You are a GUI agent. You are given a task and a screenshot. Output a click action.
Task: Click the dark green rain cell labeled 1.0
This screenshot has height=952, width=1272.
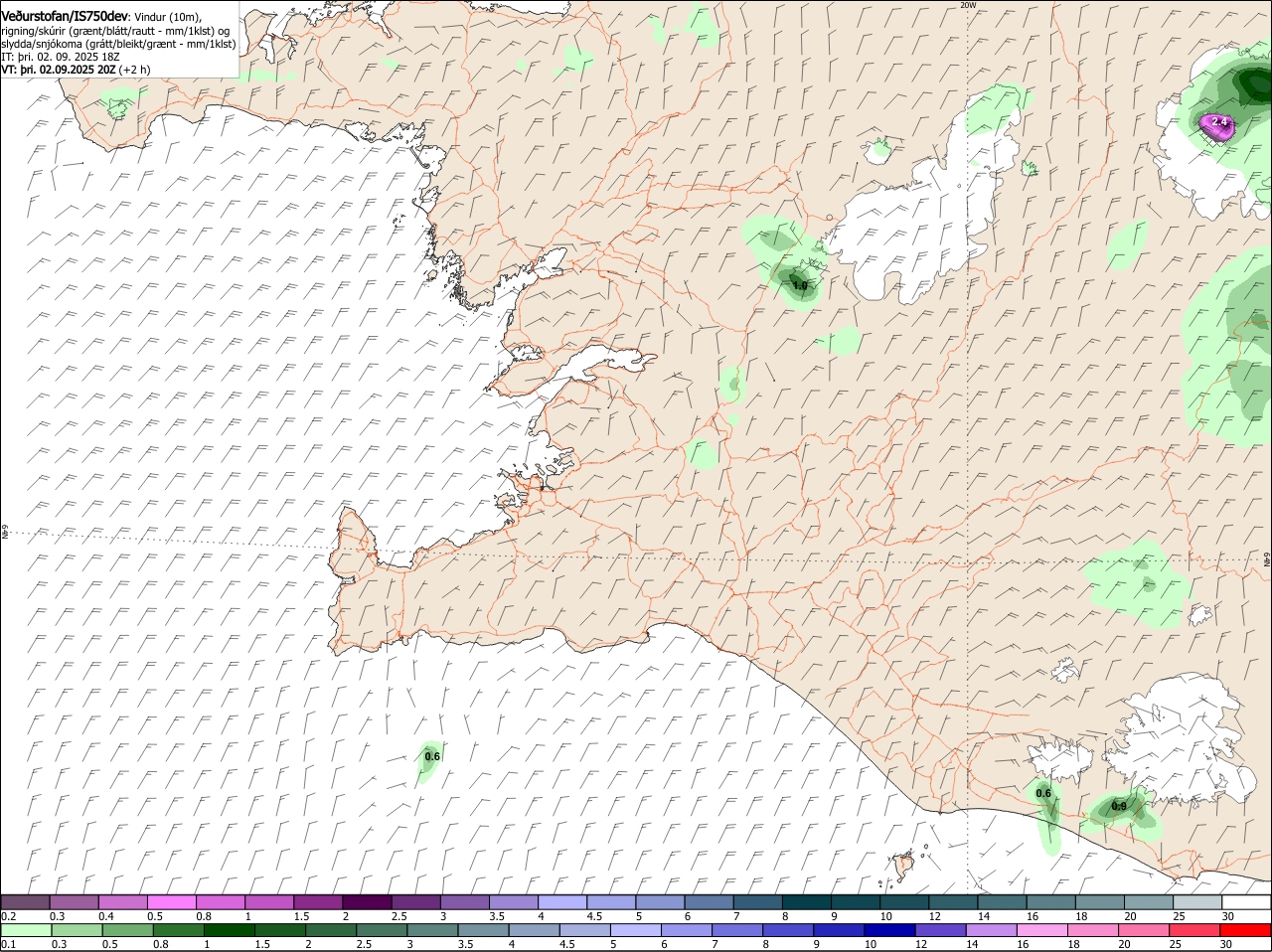pos(796,282)
